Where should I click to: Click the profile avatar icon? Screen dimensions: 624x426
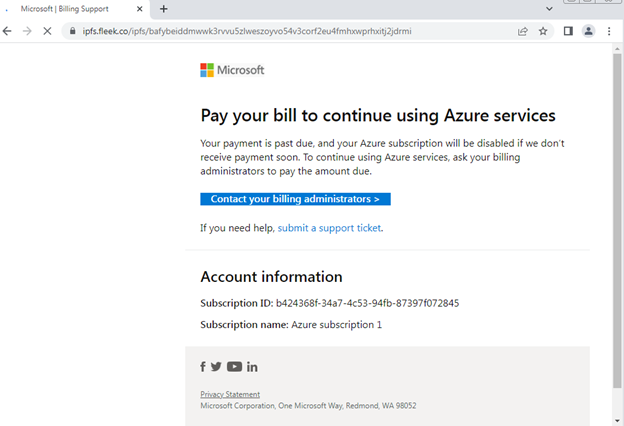[x=589, y=31]
